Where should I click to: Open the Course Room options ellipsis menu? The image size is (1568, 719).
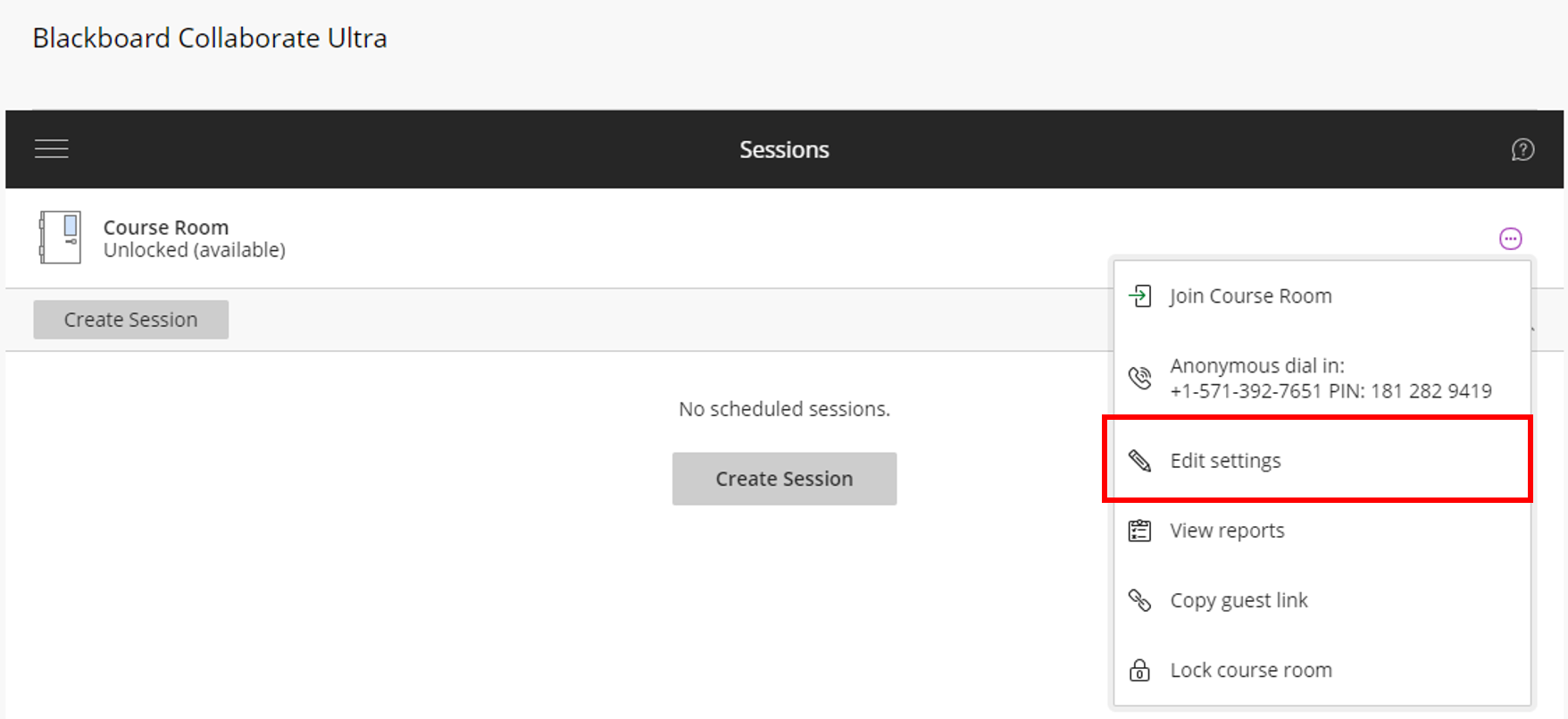pos(1511,238)
